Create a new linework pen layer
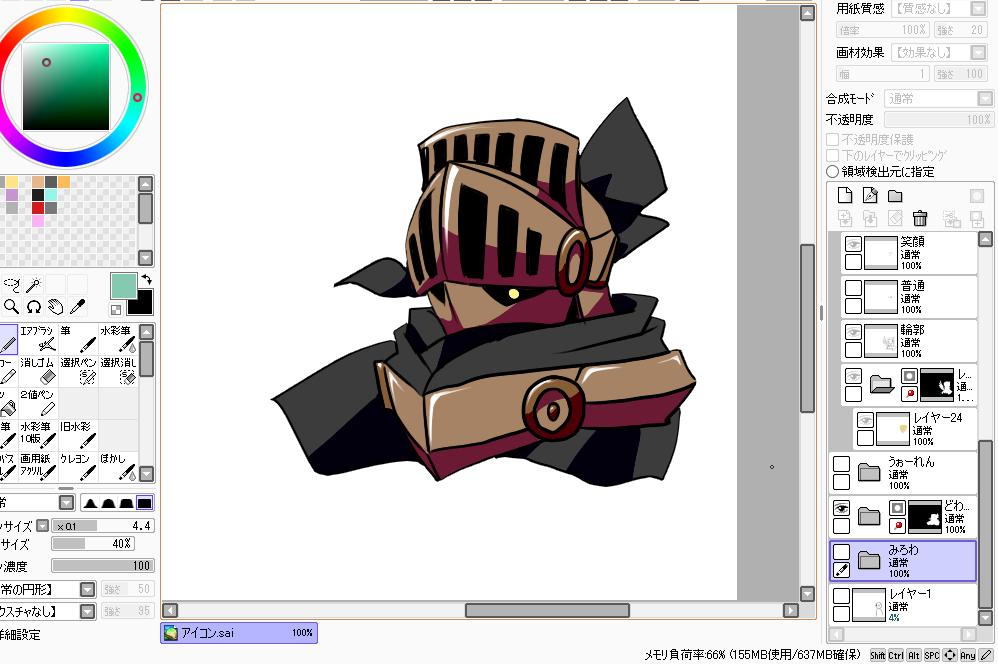Screen dimensions: 998x664 tap(869, 195)
